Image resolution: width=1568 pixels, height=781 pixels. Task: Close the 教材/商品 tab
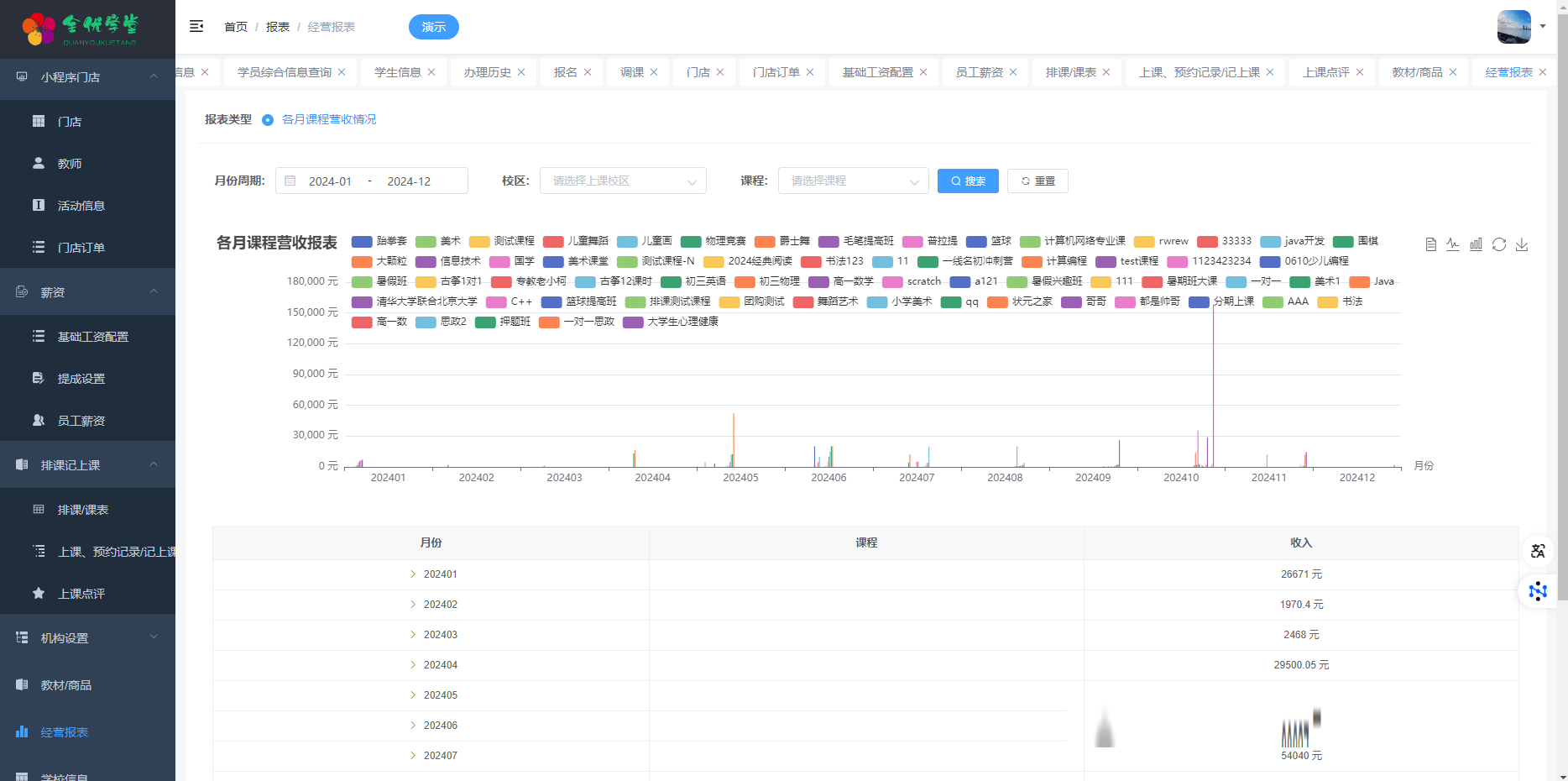pyautogui.click(x=1453, y=72)
